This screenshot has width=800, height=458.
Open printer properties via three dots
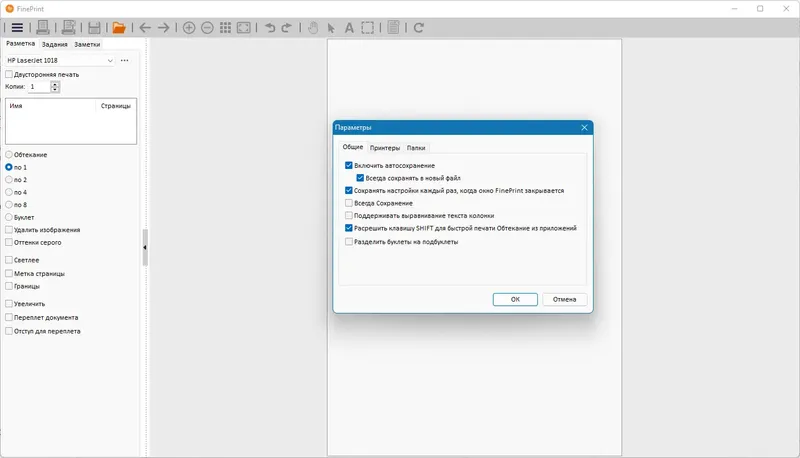point(124,60)
